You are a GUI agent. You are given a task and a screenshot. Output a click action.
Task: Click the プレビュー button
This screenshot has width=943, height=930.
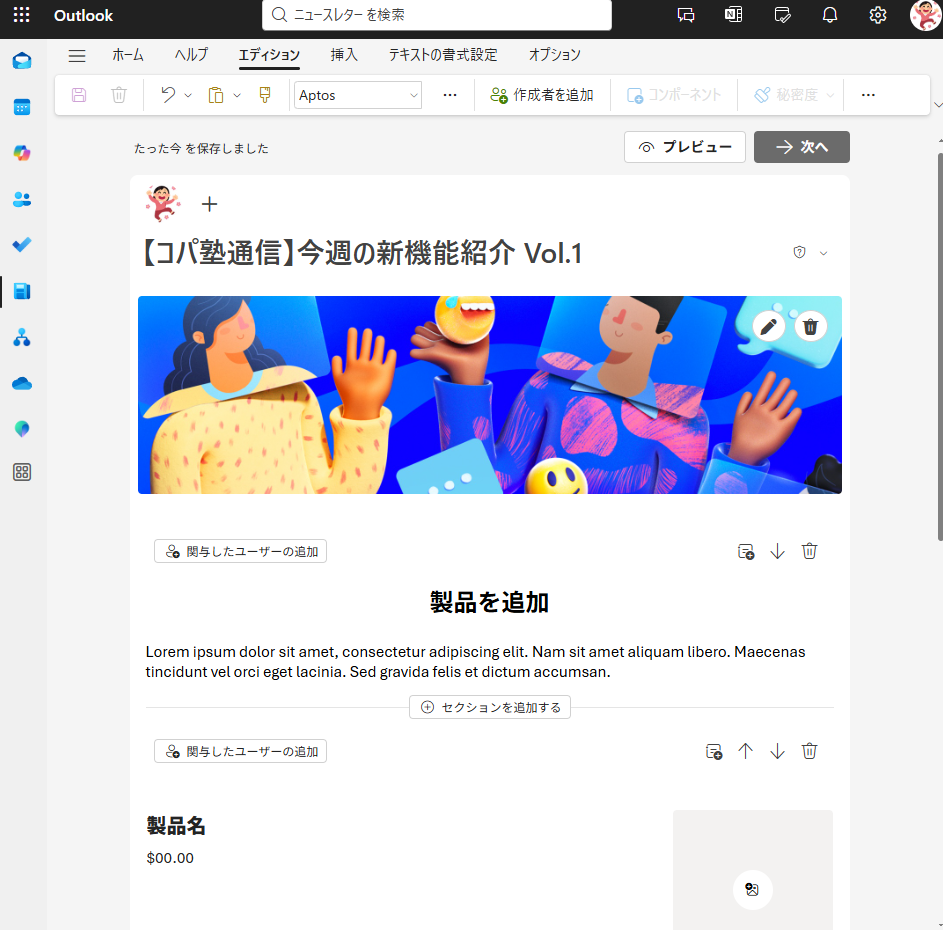point(685,147)
